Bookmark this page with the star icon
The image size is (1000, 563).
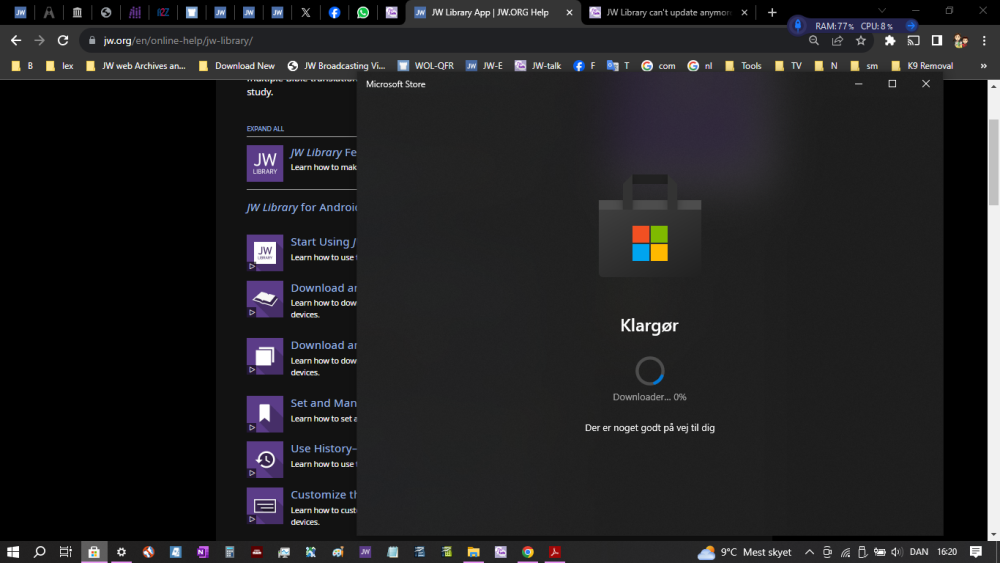860,41
